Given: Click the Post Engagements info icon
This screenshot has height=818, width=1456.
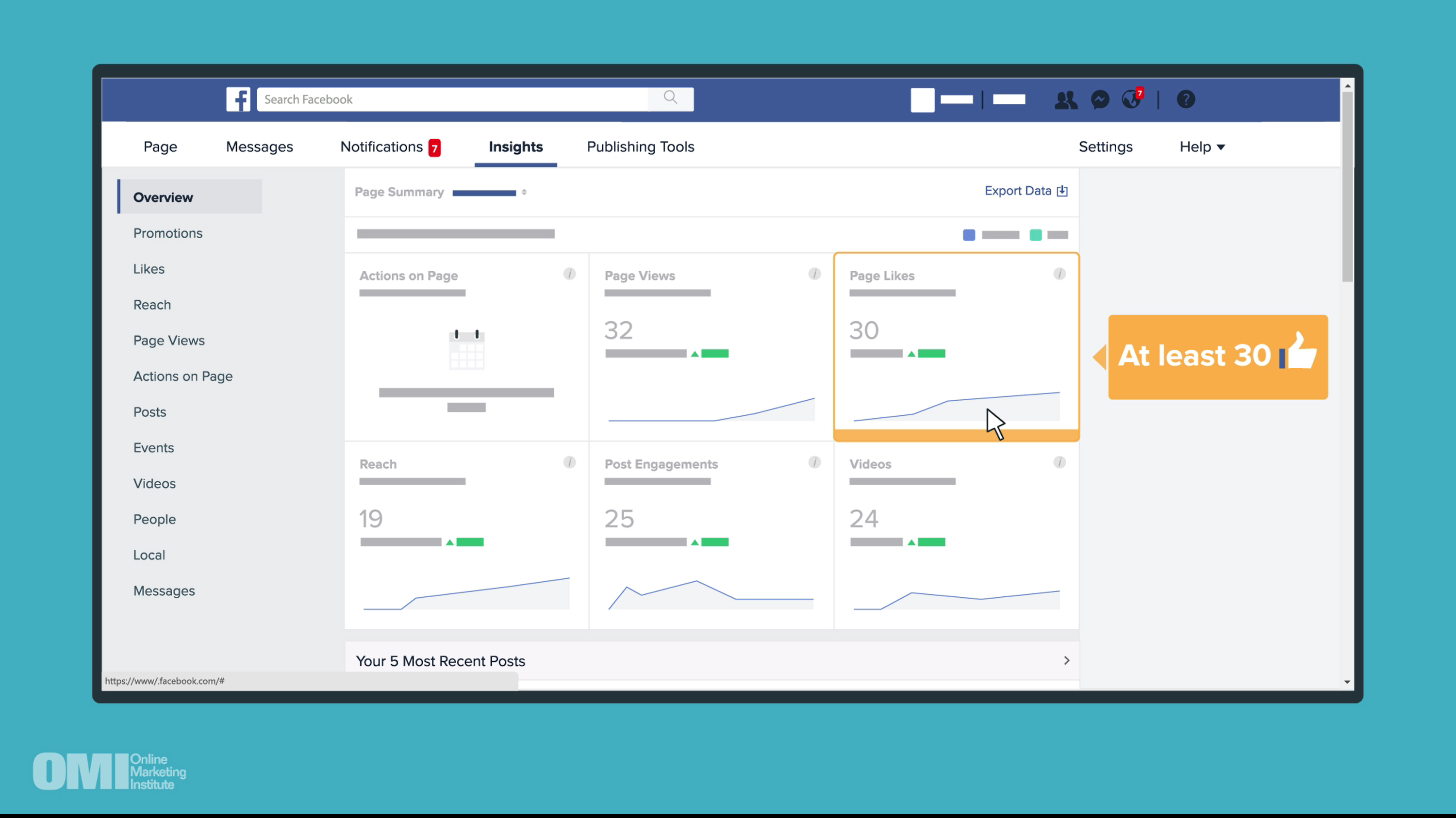Looking at the screenshot, I should pos(815,462).
